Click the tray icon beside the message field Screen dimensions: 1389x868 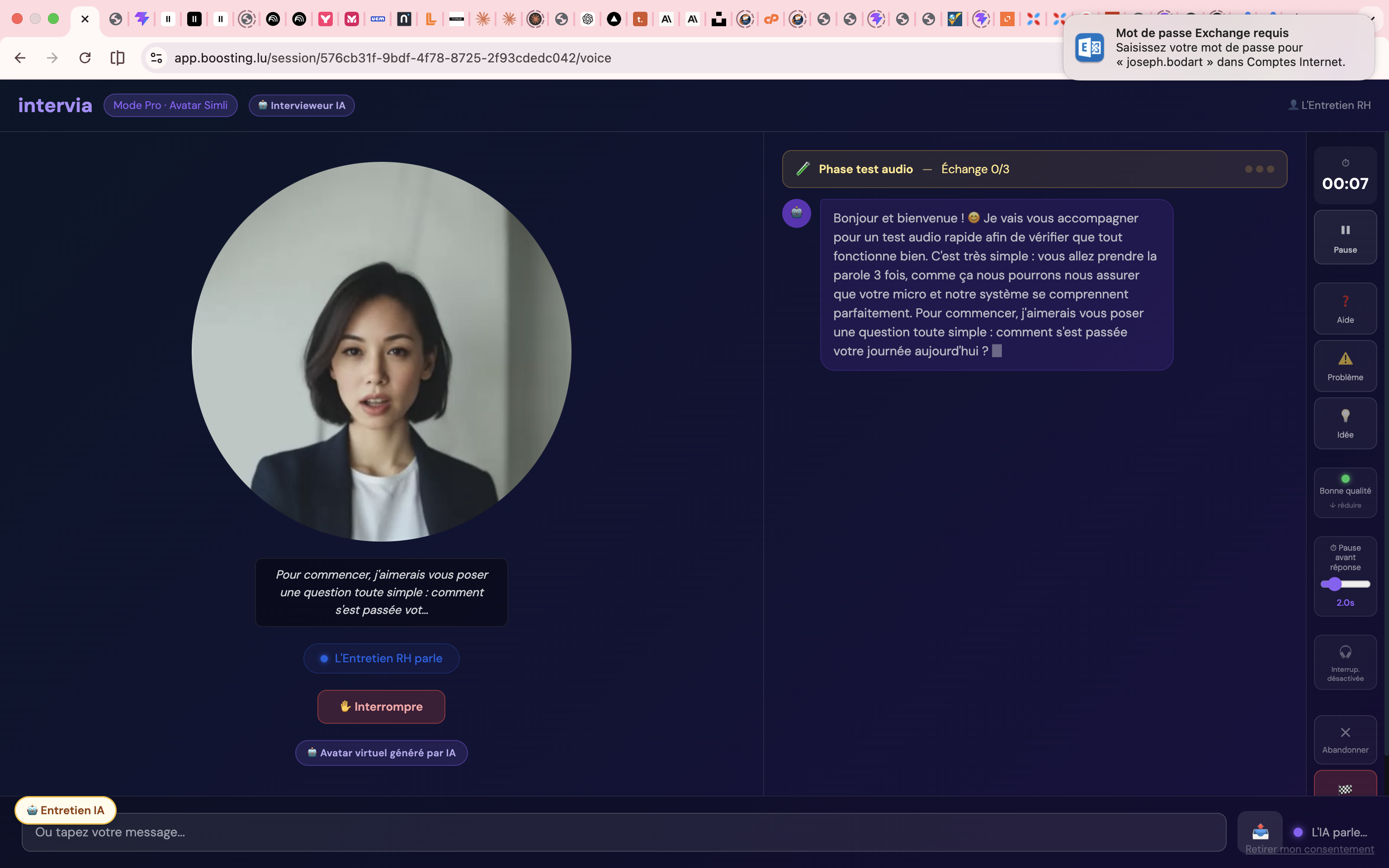pos(1261,832)
